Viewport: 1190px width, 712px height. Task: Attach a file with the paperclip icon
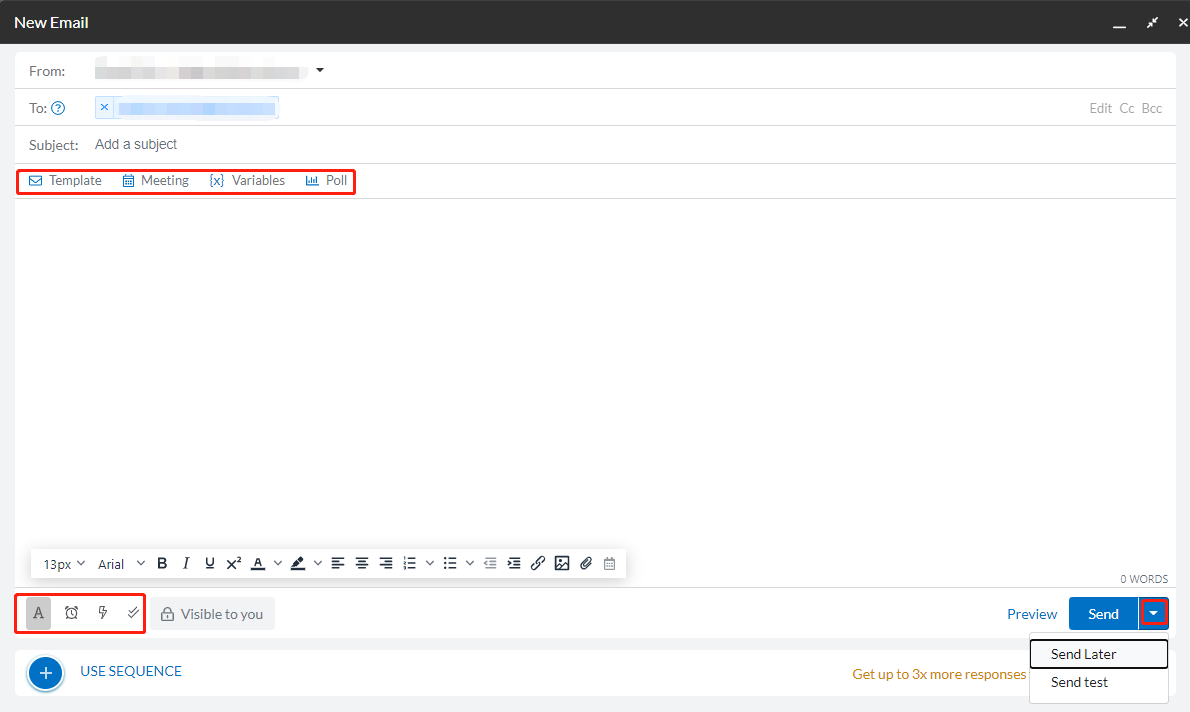coord(586,563)
